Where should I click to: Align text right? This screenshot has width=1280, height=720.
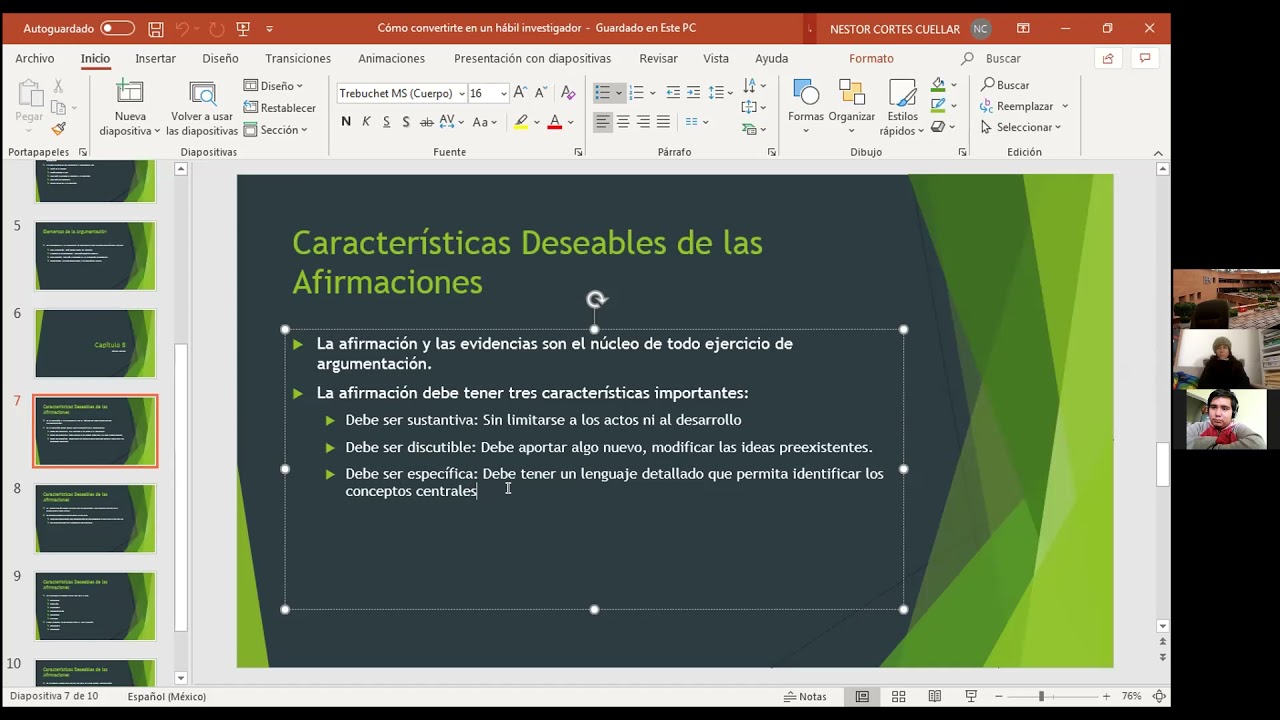click(643, 122)
